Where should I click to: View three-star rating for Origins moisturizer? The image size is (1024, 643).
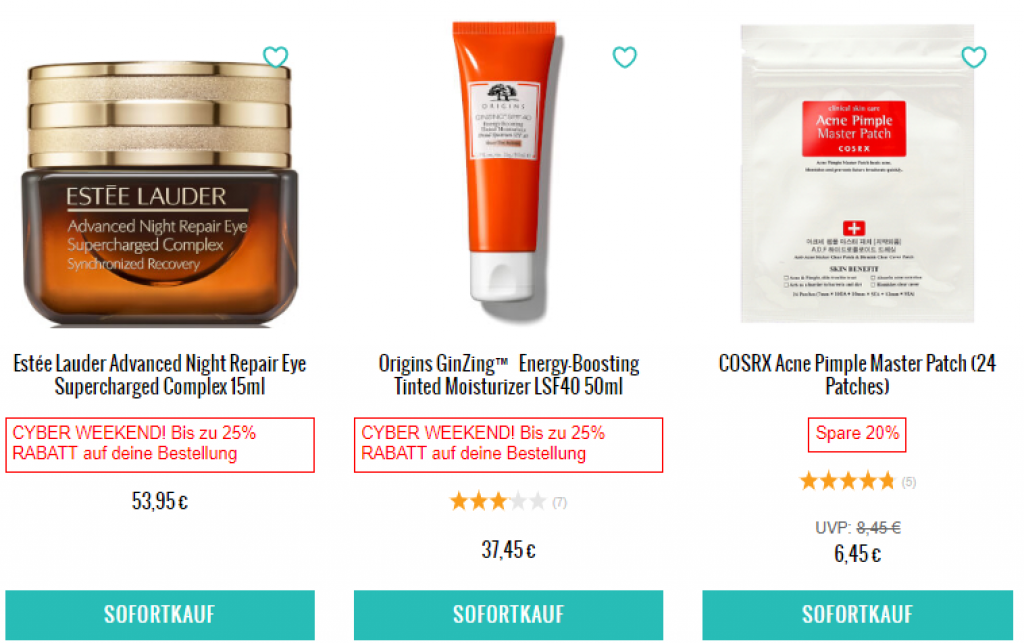point(498,501)
